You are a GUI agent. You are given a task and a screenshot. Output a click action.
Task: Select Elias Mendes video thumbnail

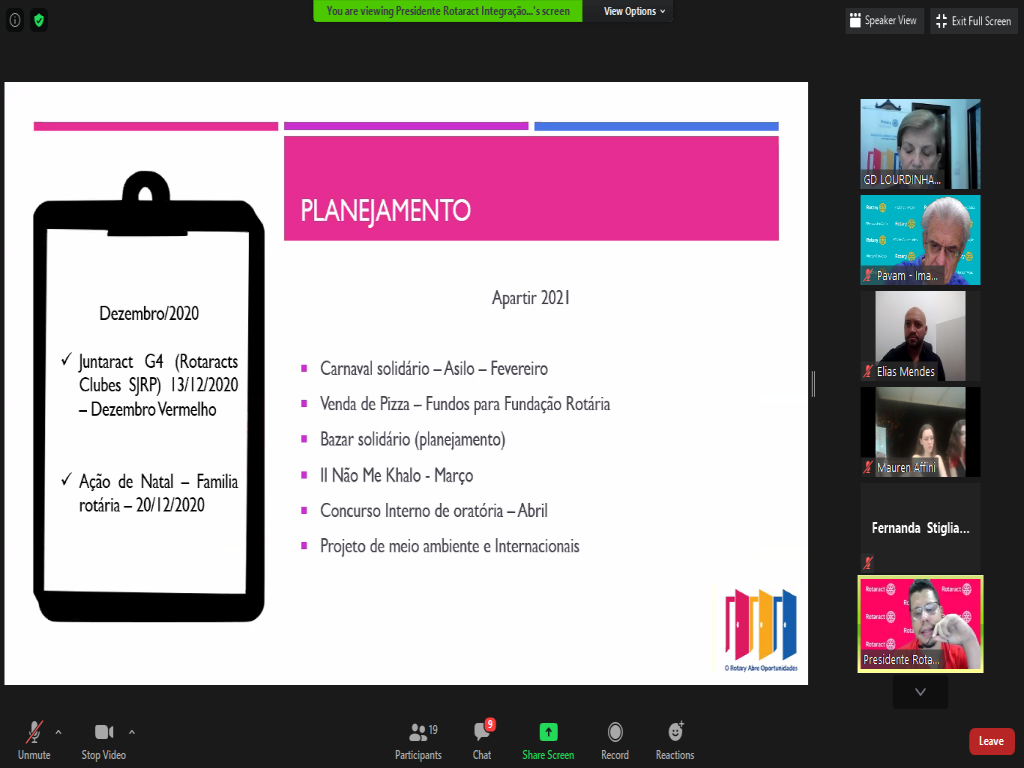pyautogui.click(x=920, y=336)
